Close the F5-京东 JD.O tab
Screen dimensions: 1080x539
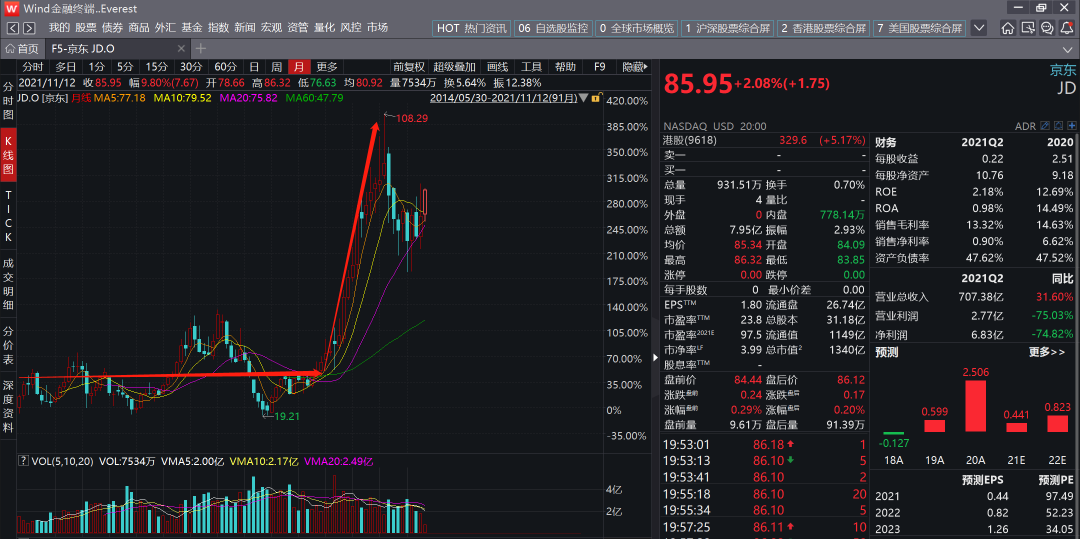[x=181, y=48]
